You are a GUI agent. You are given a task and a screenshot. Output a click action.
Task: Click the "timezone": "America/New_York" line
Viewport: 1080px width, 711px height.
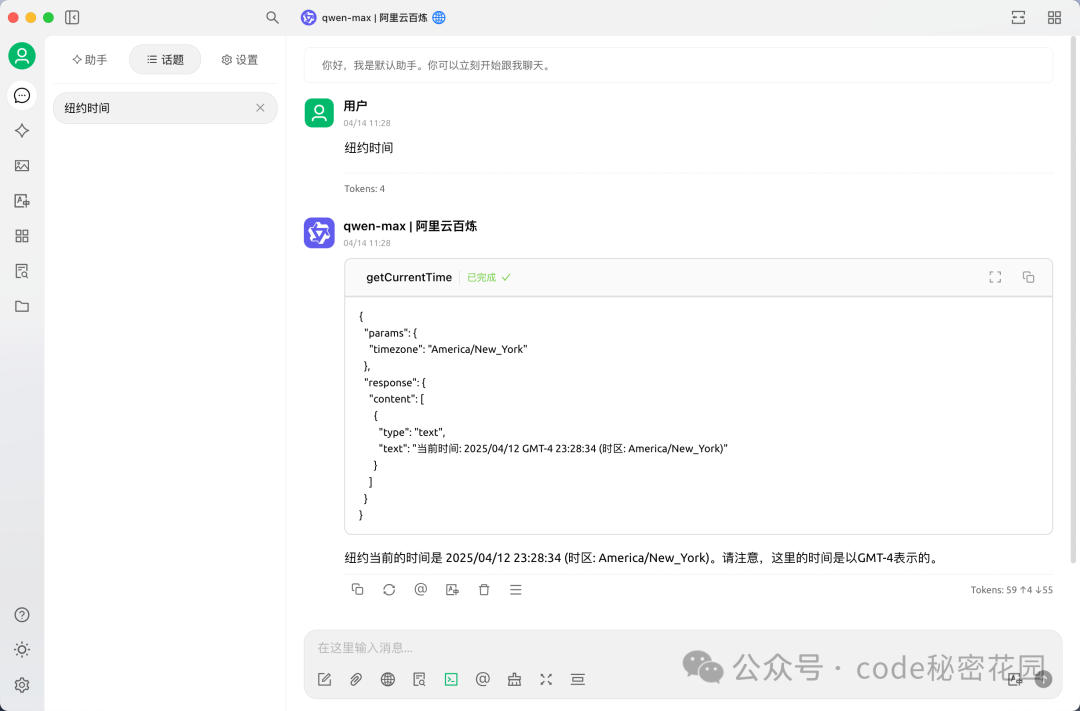(x=448, y=349)
